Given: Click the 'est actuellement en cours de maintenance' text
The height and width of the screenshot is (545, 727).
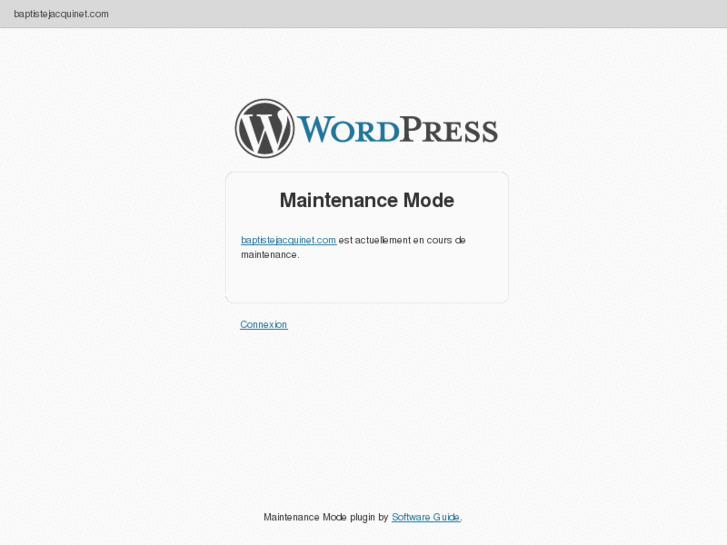Looking at the screenshot, I should coord(353,247).
